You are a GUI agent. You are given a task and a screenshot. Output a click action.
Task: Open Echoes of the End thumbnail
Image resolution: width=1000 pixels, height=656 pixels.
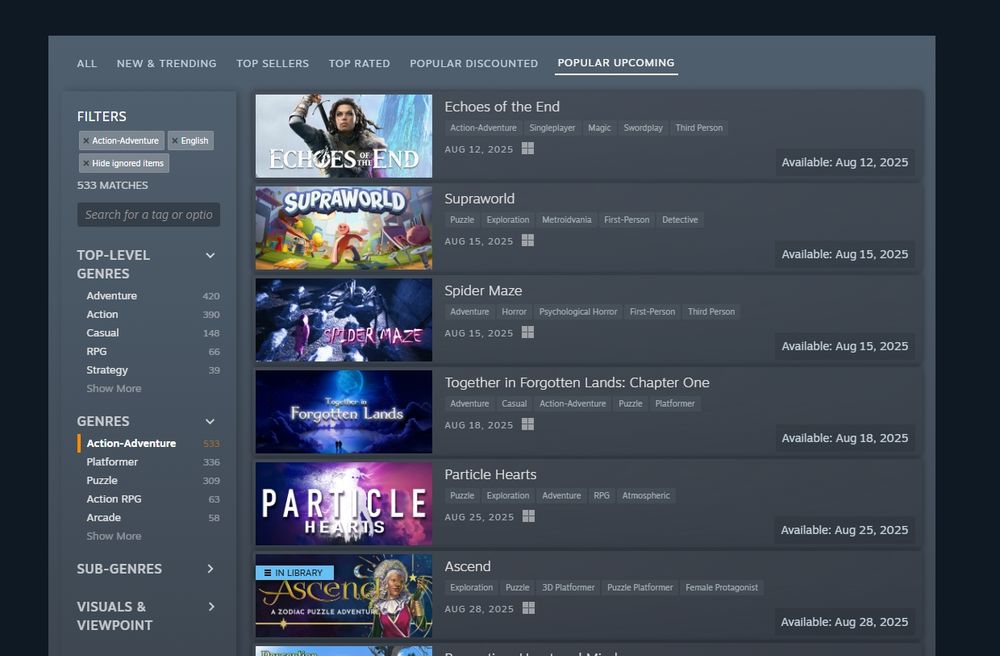click(344, 136)
